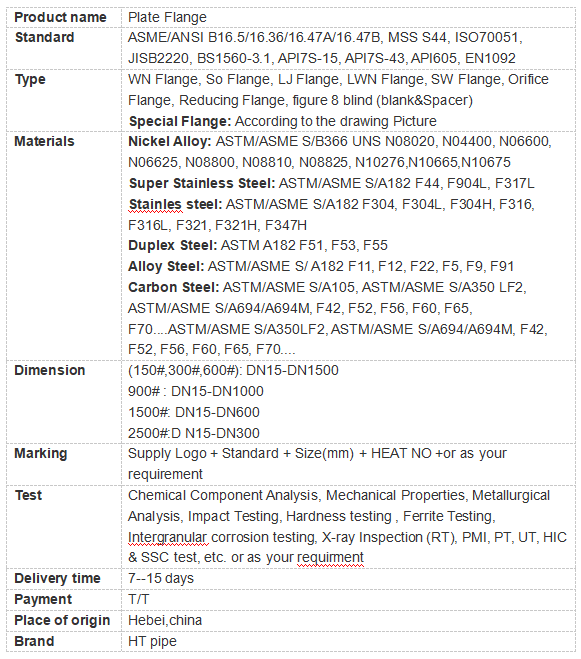Click the Nickel Alloy bold heading
Viewport: 581px width, 659px height.
tap(169, 142)
